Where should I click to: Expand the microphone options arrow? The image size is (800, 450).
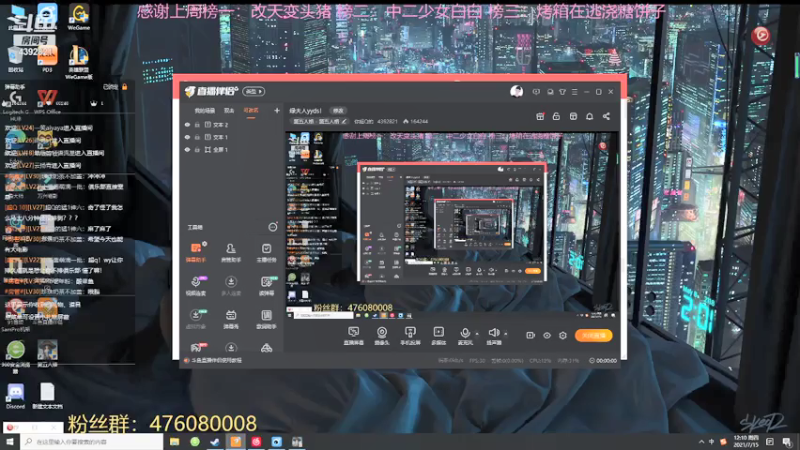pyautogui.click(x=477, y=334)
